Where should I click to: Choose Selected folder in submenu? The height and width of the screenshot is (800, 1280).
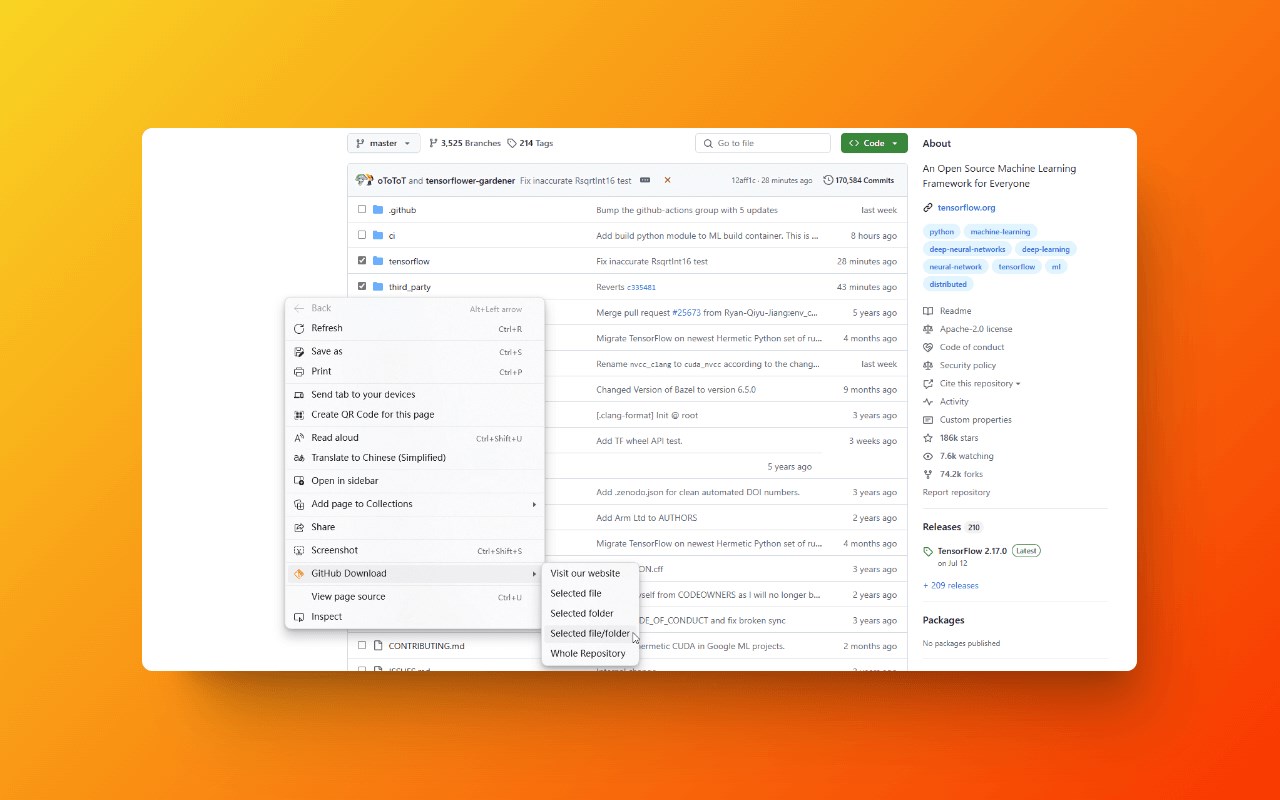(590, 613)
